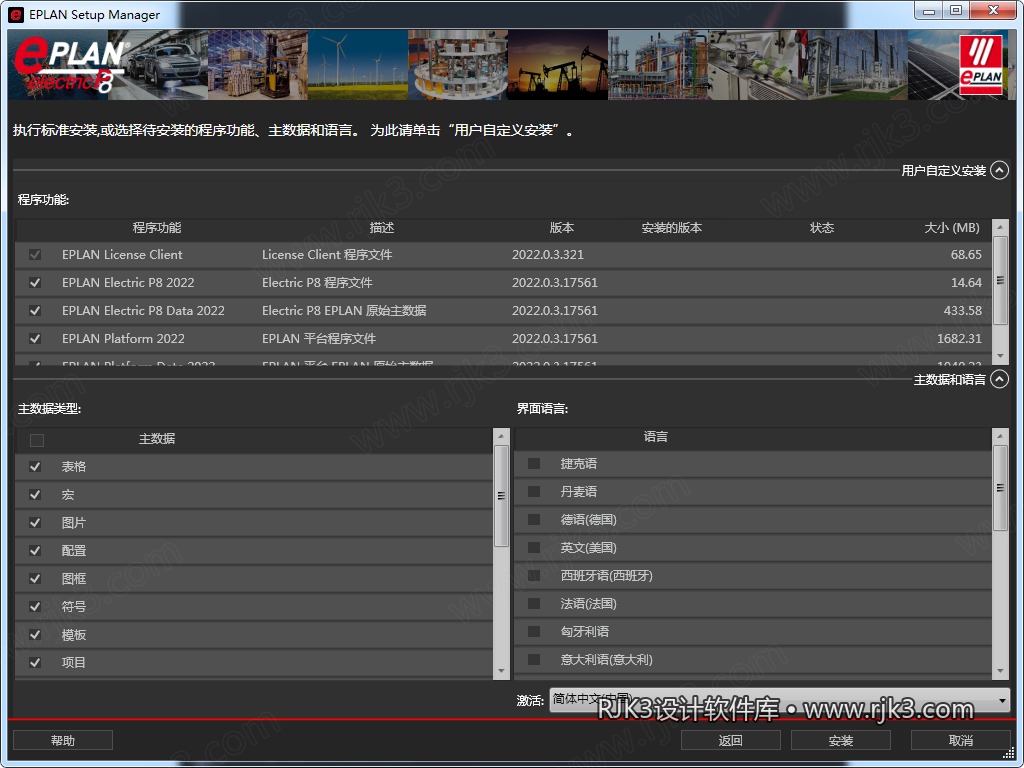The image size is (1024, 768).
Task: Click the 安装的版本 column header
Action: click(672, 228)
